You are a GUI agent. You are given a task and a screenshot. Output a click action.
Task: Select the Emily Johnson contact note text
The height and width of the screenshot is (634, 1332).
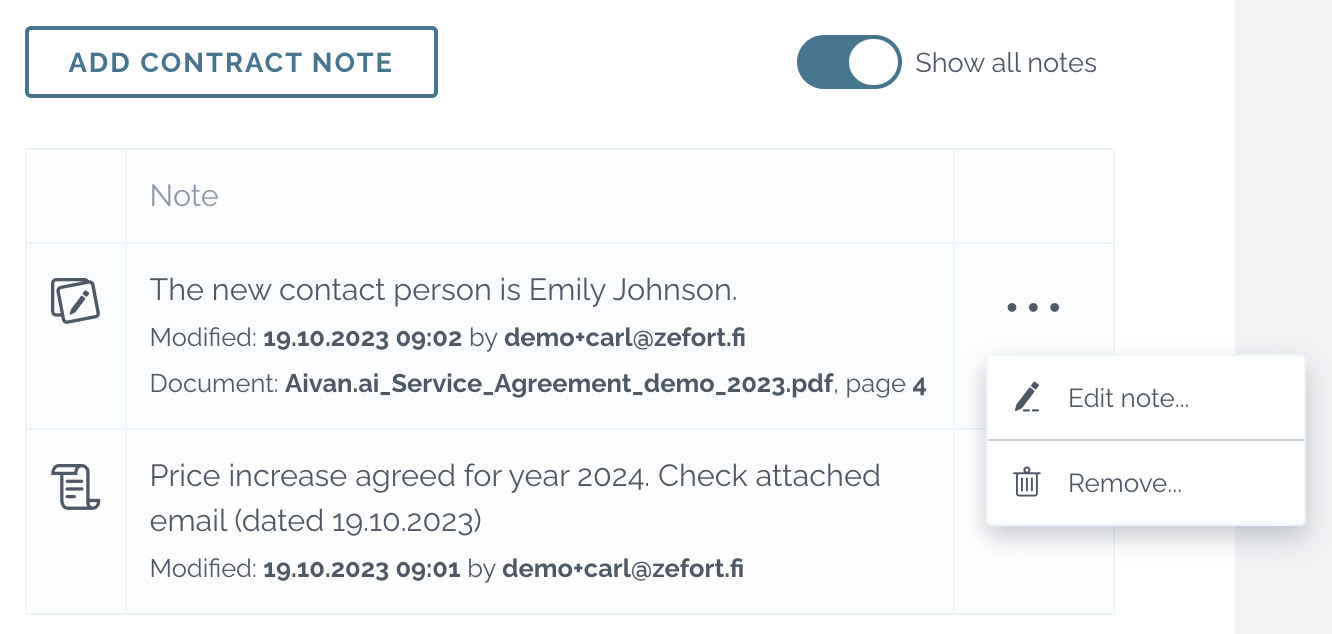point(443,290)
